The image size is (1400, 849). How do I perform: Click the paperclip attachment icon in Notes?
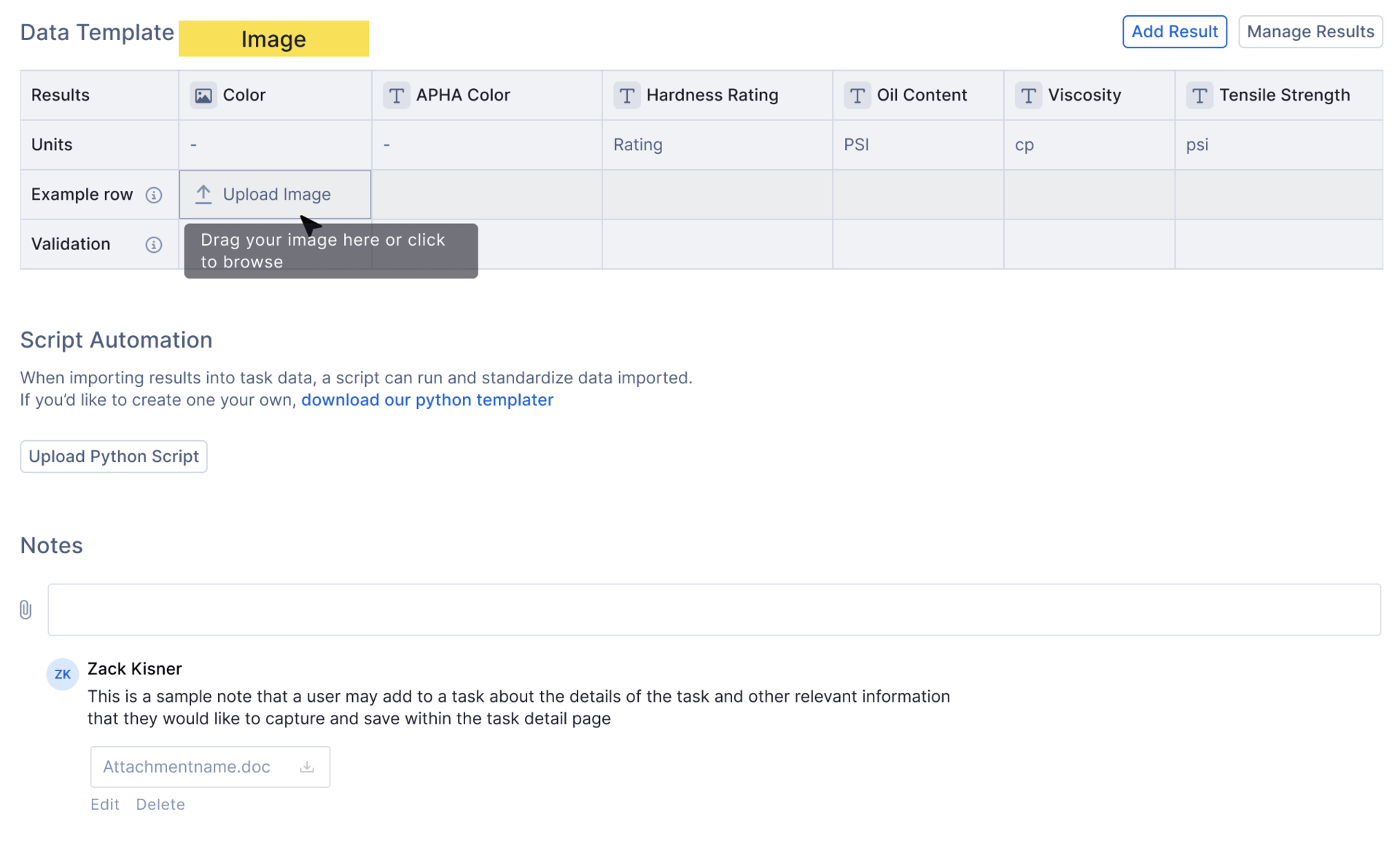pos(26,609)
